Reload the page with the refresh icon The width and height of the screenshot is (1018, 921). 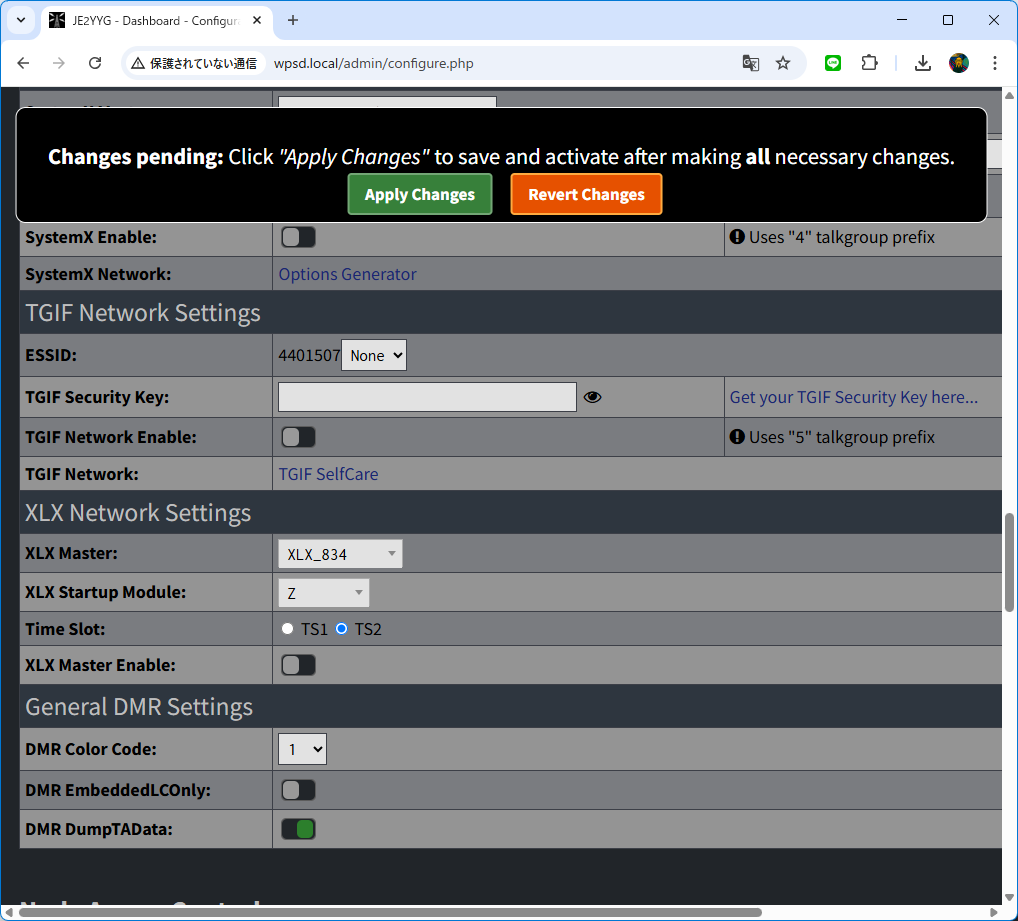[x=95, y=63]
